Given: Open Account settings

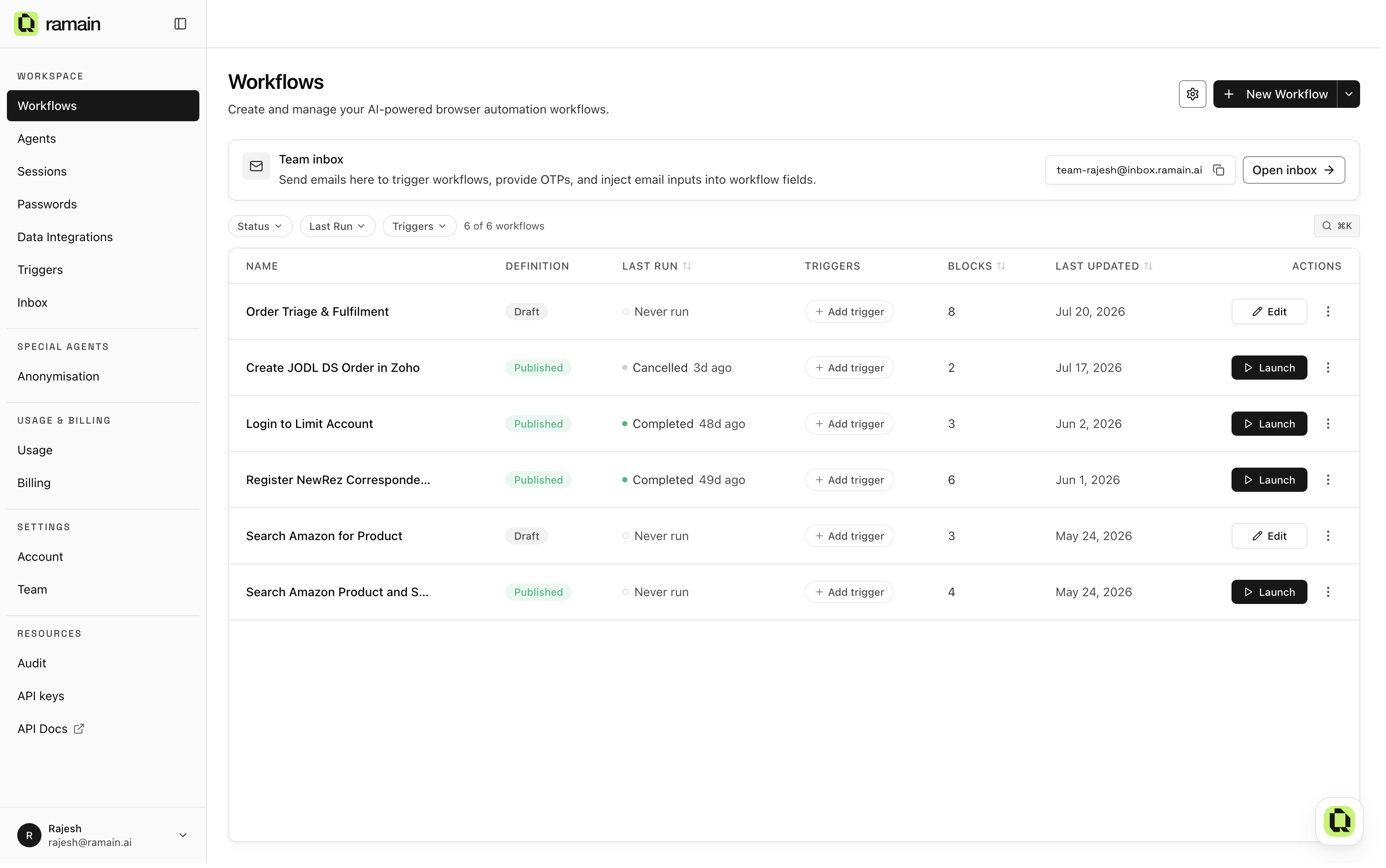Looking at the screenshot, I should pos(104,557).
